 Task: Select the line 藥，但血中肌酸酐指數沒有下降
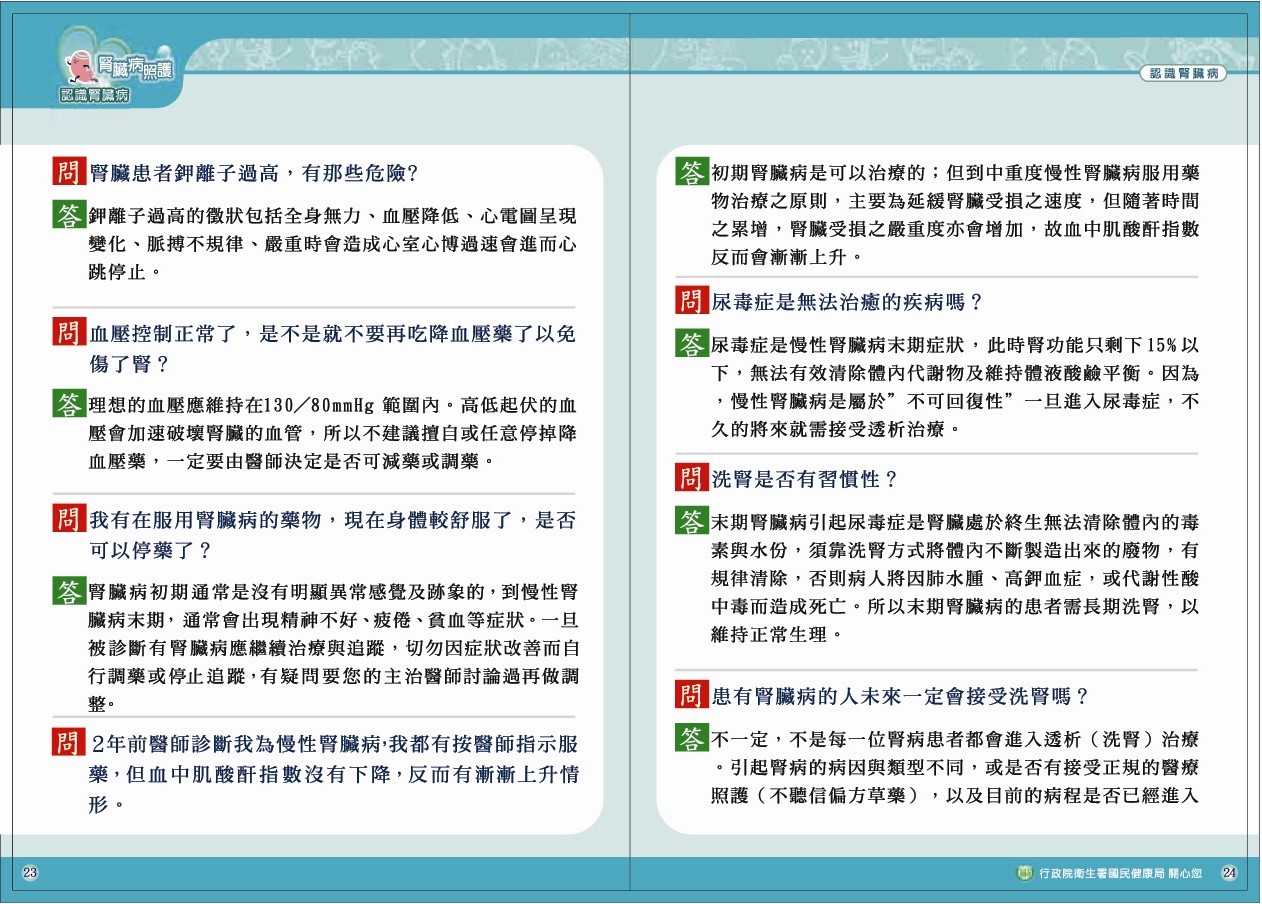pyautogui.click(x=333, y=774)
